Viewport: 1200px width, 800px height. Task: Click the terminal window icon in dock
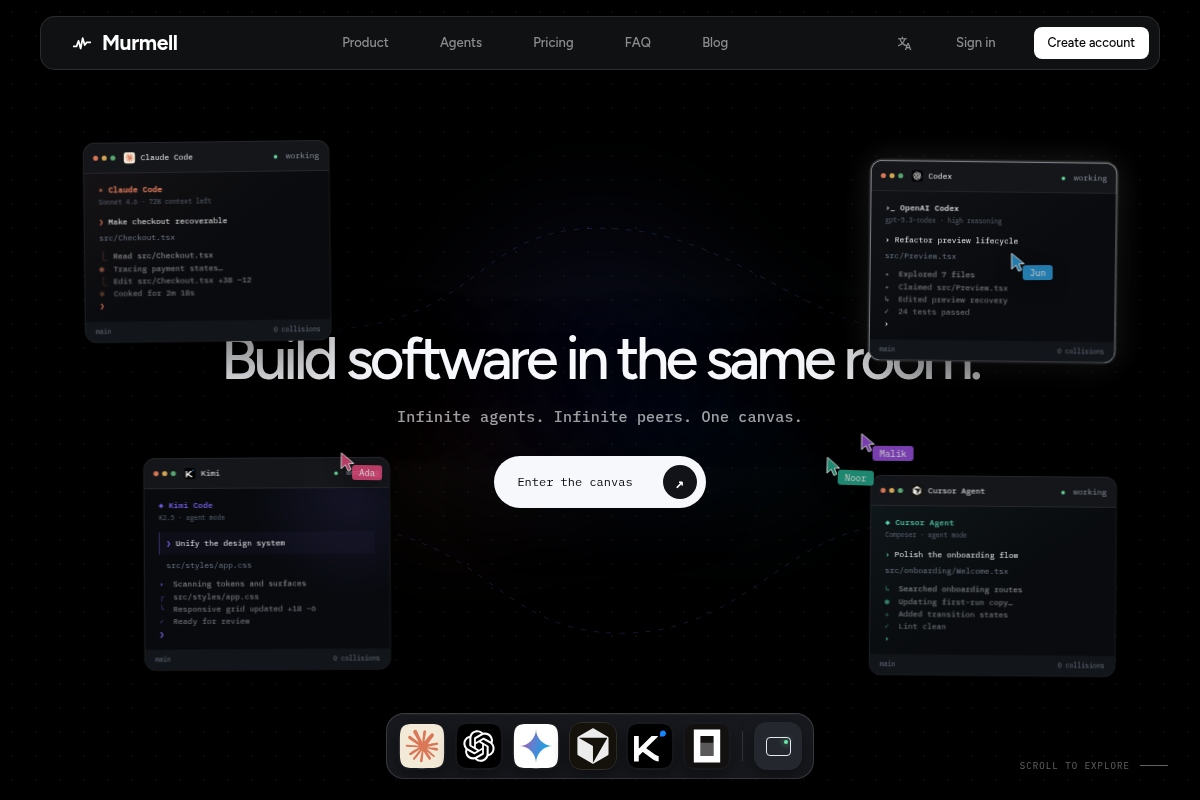tap(778, 746)
